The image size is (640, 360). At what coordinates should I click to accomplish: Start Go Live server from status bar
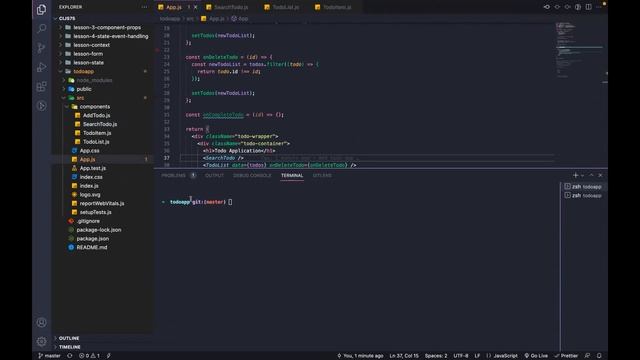pyautogui.click(x=536, y=356)
